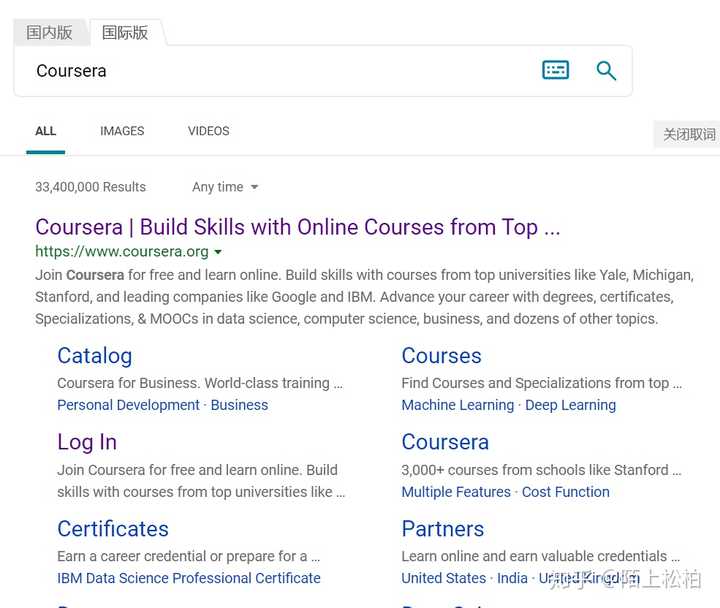Click the Multiple Features link
720x608 pixels.
click(456, 492)
